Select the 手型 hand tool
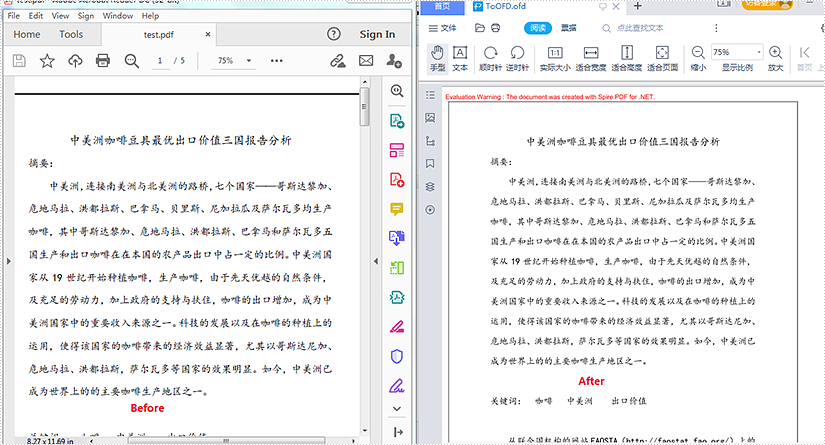 437,58
